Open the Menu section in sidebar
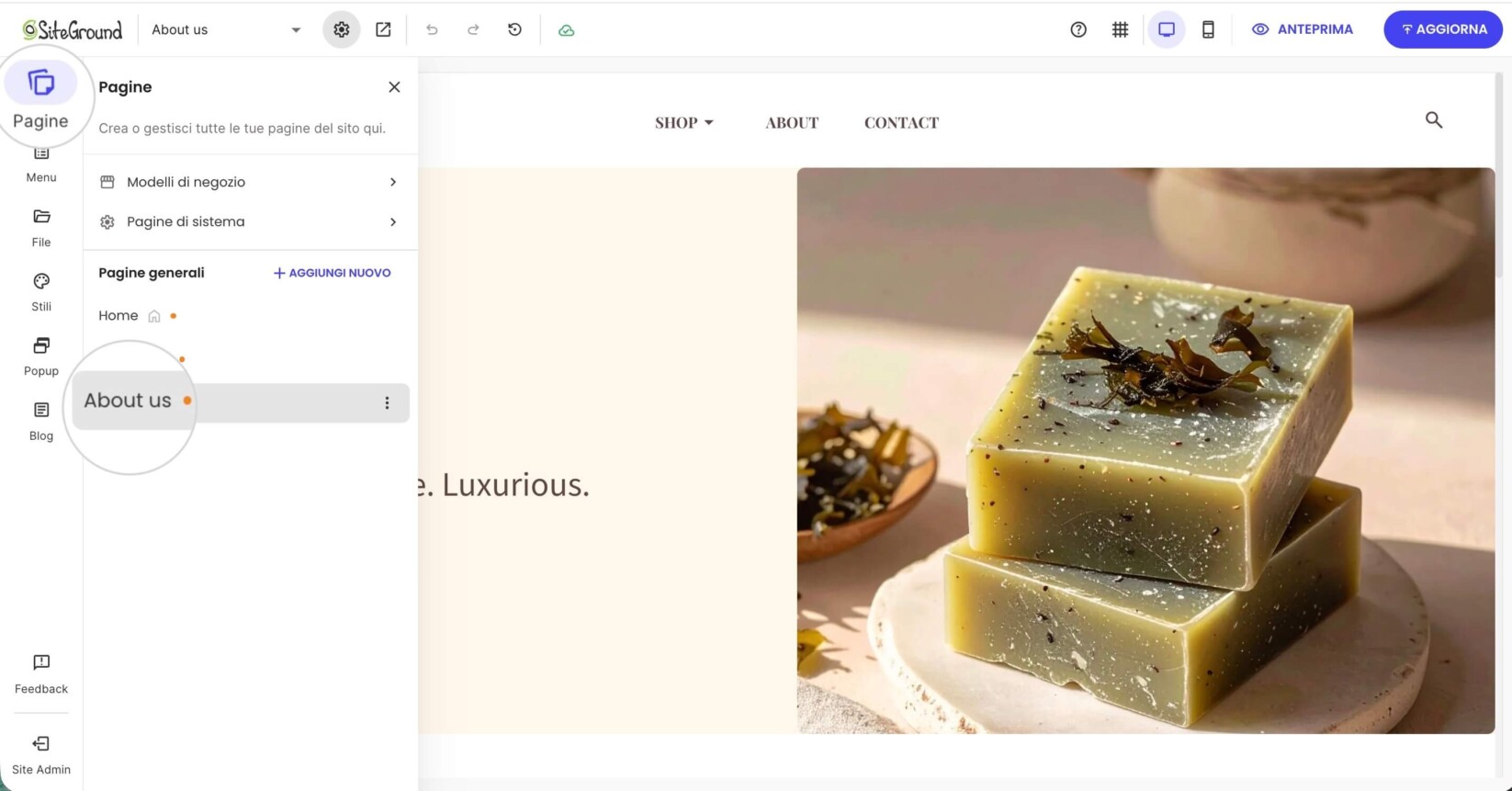 (41, 165)
